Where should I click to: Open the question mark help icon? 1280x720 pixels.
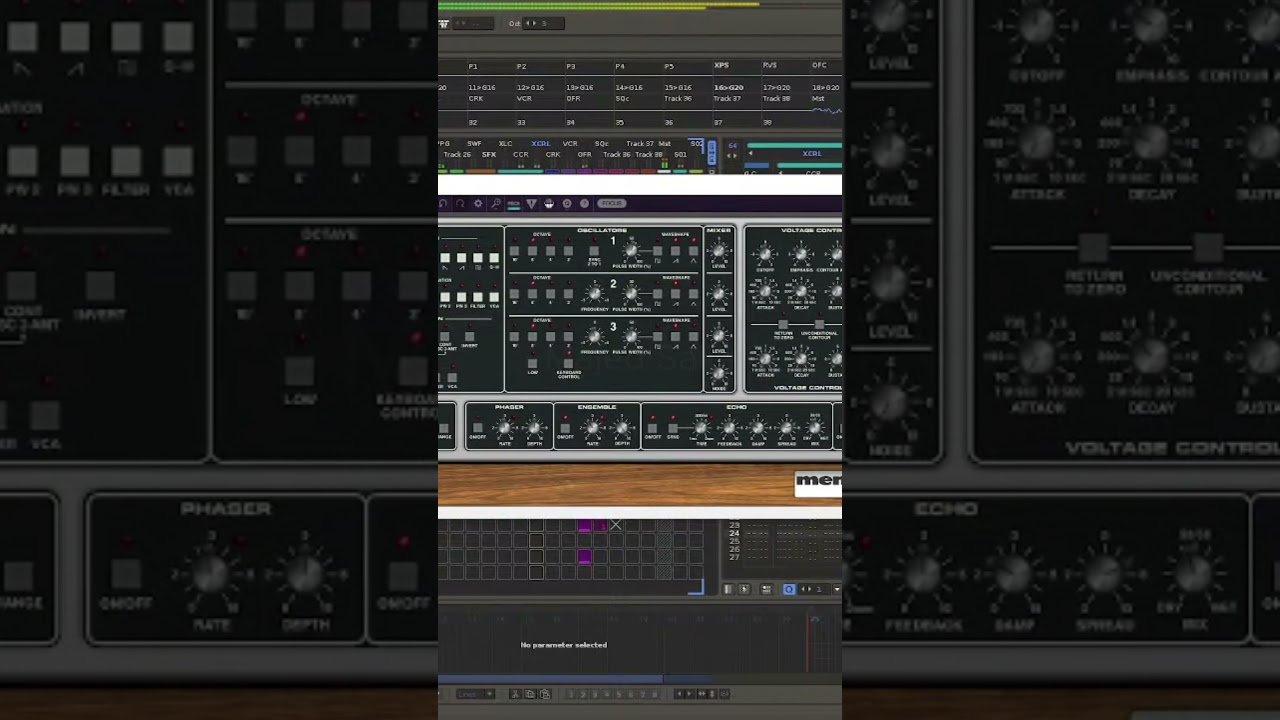584,203
